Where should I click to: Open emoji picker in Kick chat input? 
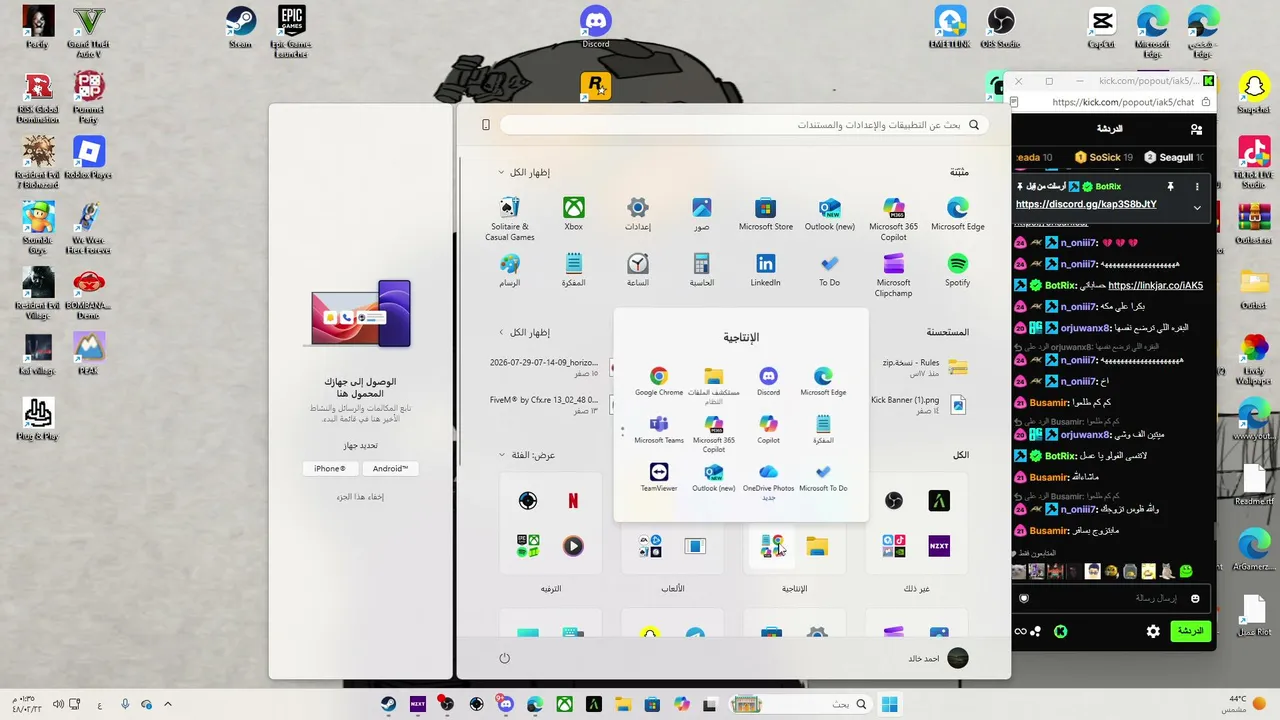1194,598
